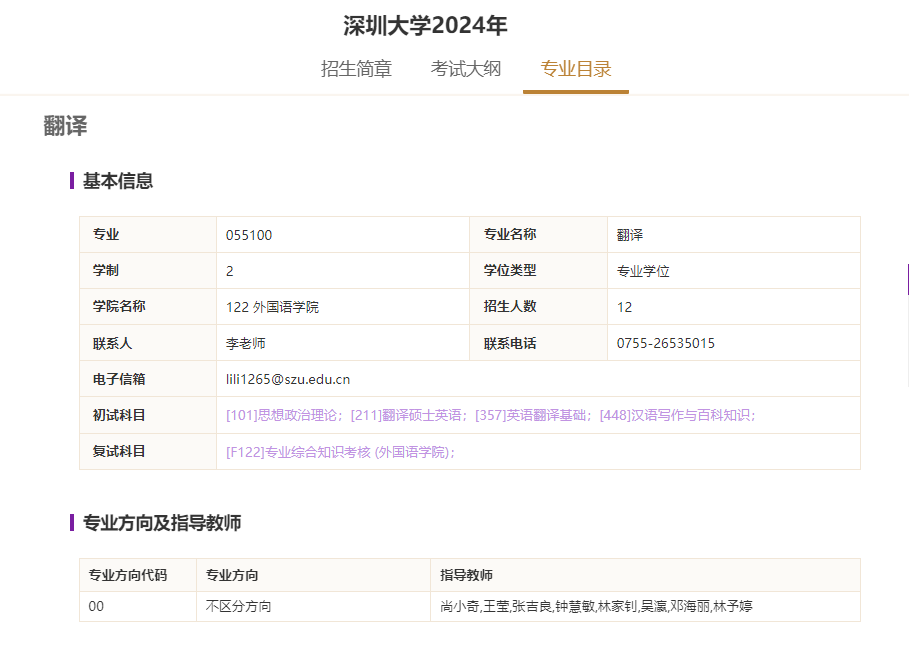Click the 专业名称 row label
This screenshot has width=909, height=648.
[510, 235]
